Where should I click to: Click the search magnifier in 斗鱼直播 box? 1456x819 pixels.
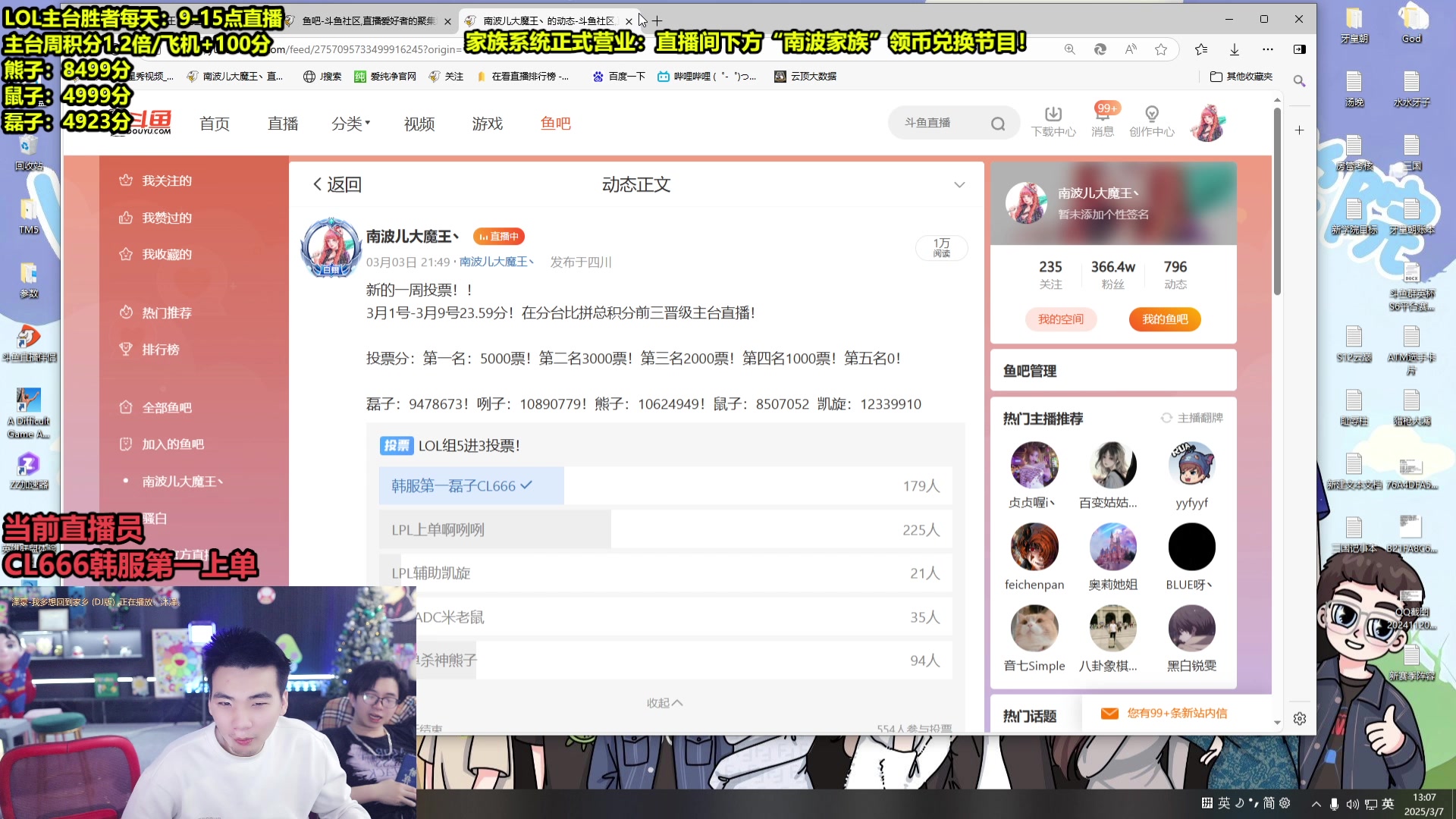[998, 124]
